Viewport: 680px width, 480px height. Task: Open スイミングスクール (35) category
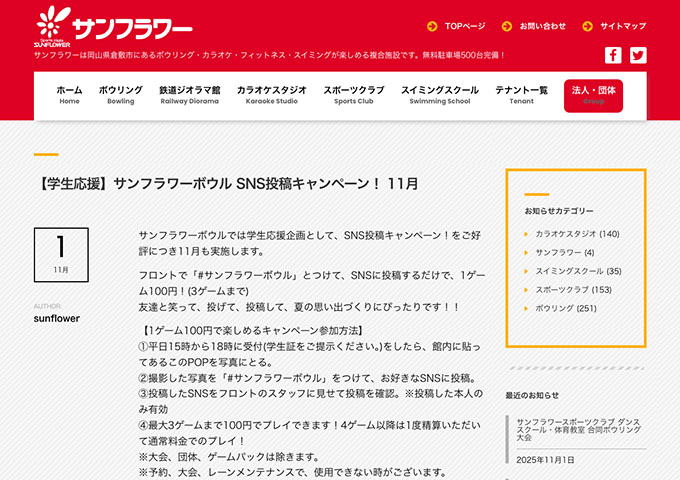(578, 271)
